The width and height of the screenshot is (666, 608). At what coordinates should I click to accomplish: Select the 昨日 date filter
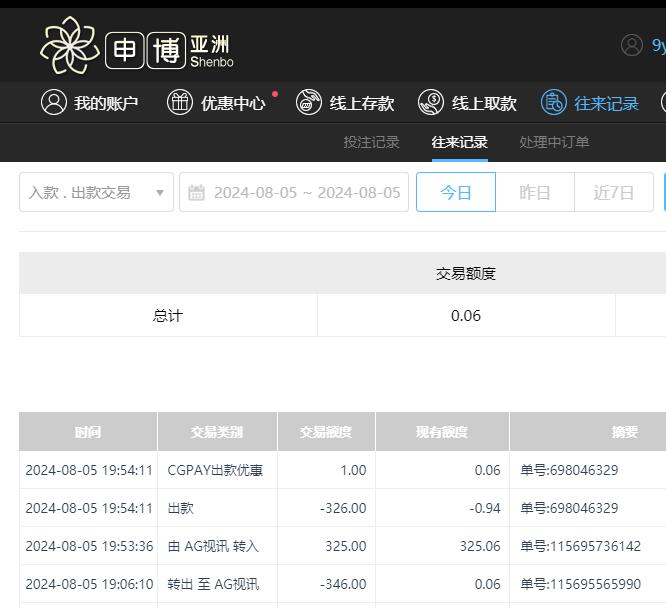click(535, 192)
